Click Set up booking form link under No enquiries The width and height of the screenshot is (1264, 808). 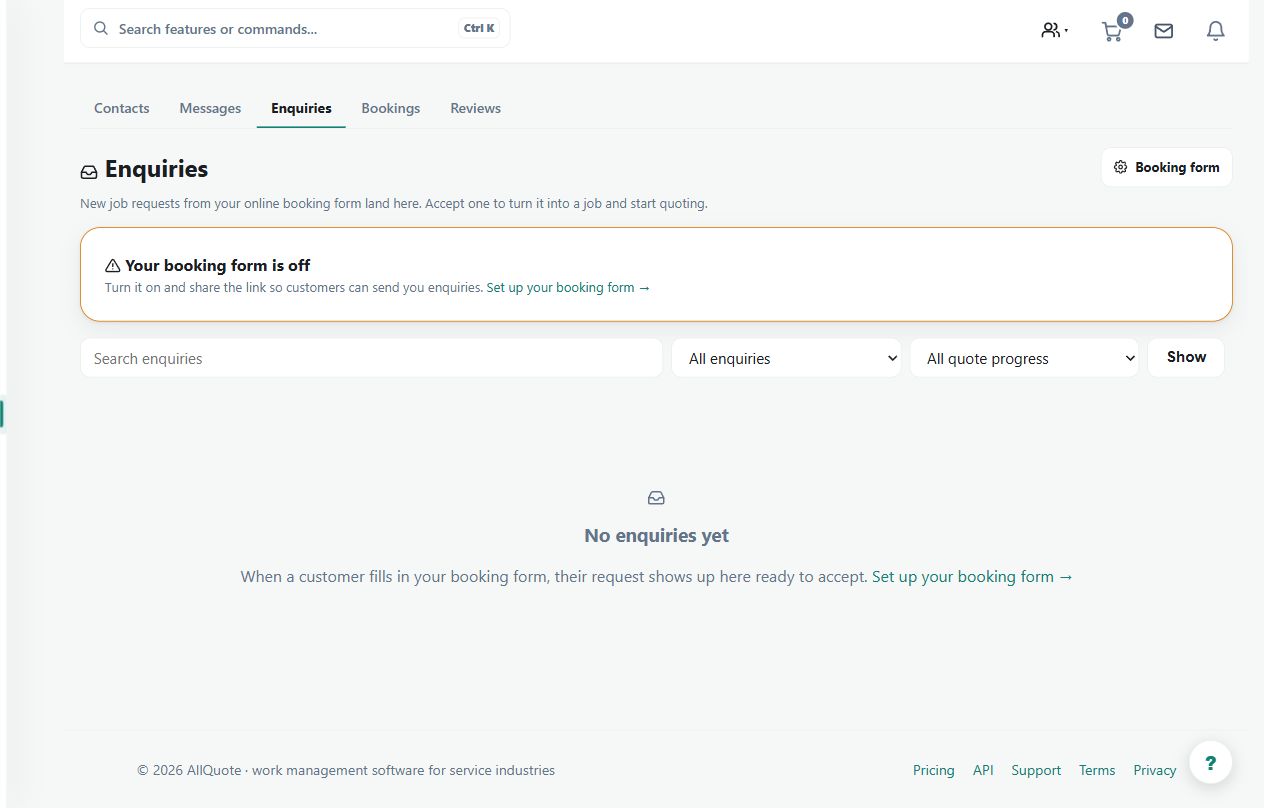click(972, 577)
